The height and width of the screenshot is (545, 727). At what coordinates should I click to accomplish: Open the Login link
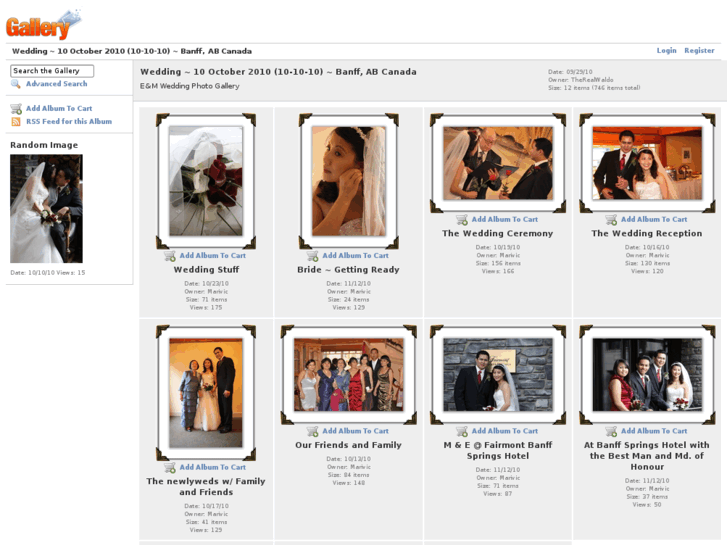[x=666, y=51]
